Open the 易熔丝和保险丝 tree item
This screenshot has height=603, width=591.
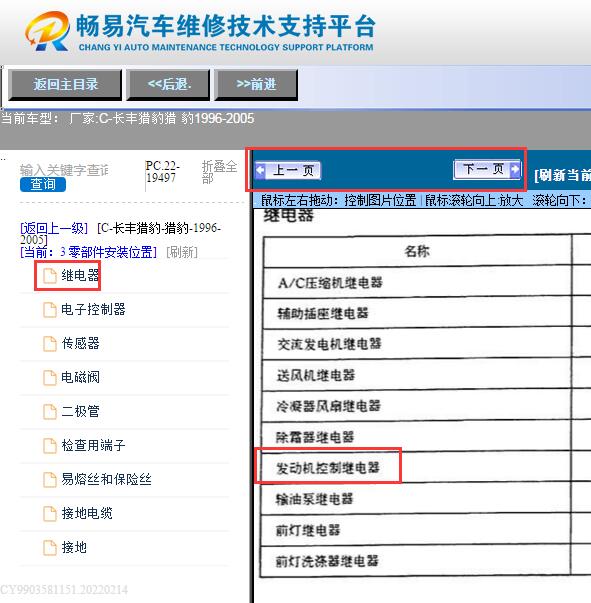click(107, 480)
